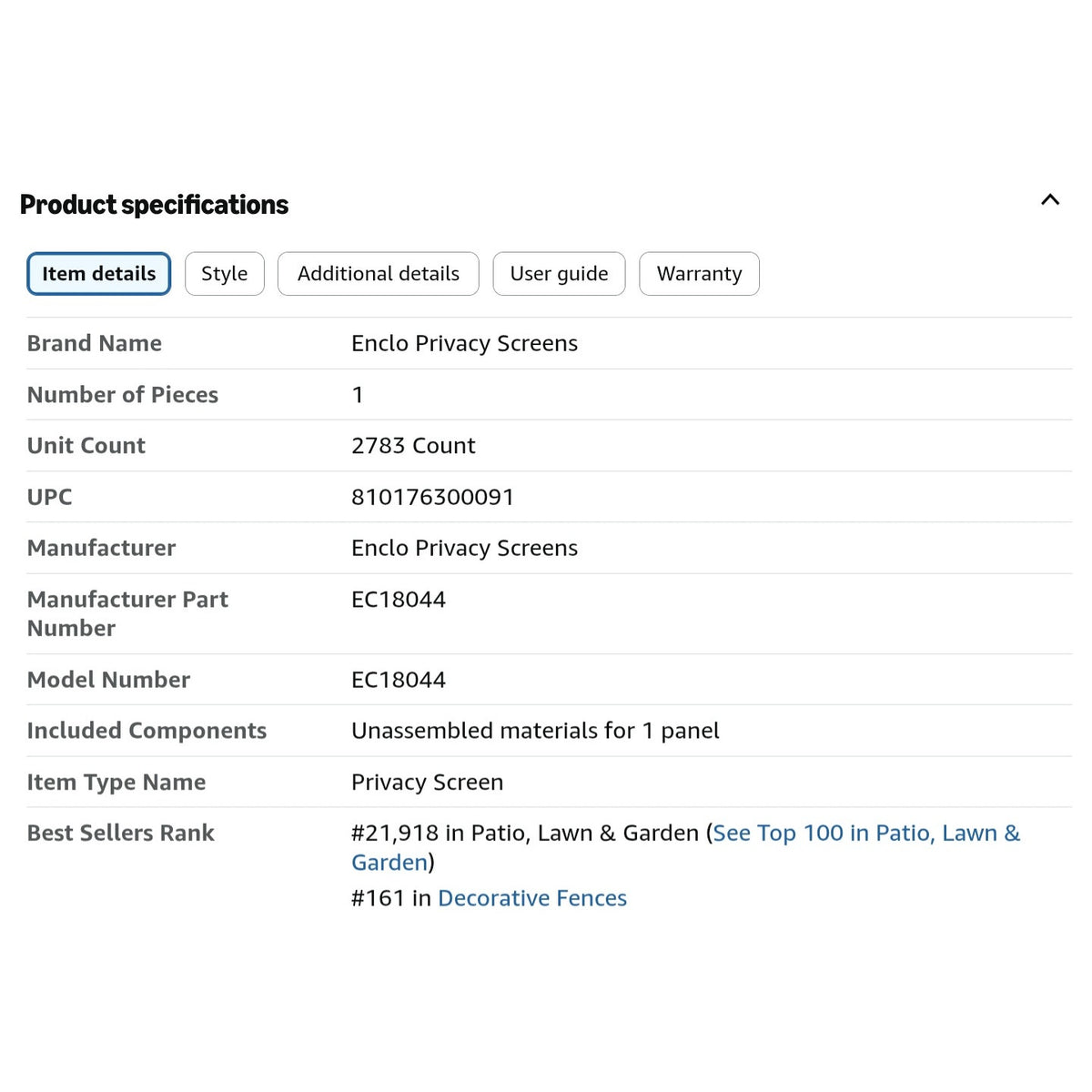Open the Decorative Fences category link
The width and height of the screenshot is (1092, 1092).
[x=532, y=898]
